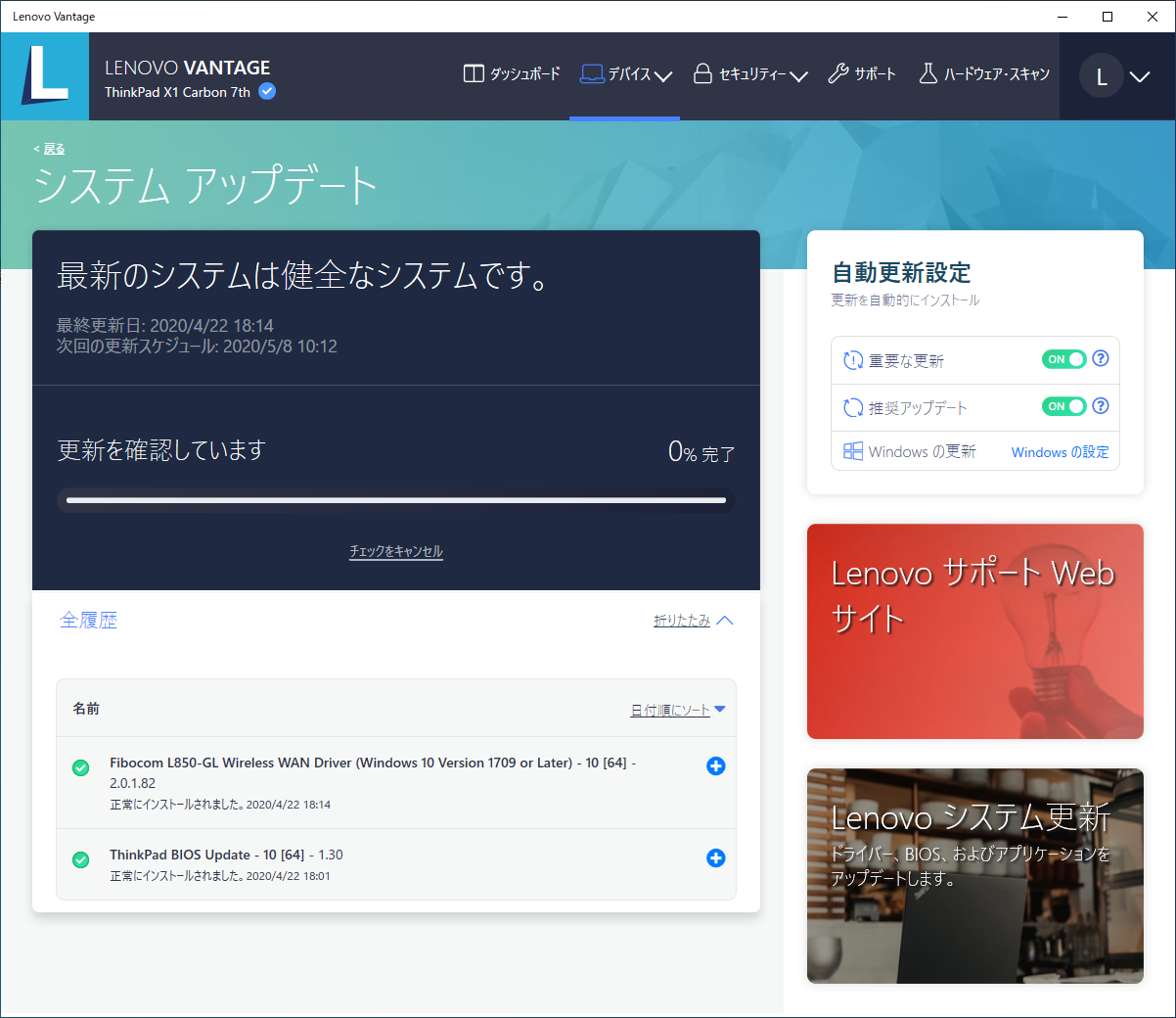Open help for 重要な更新
The height and width of the screenshot is (1018, 1176).
(x=1101, y=358)
